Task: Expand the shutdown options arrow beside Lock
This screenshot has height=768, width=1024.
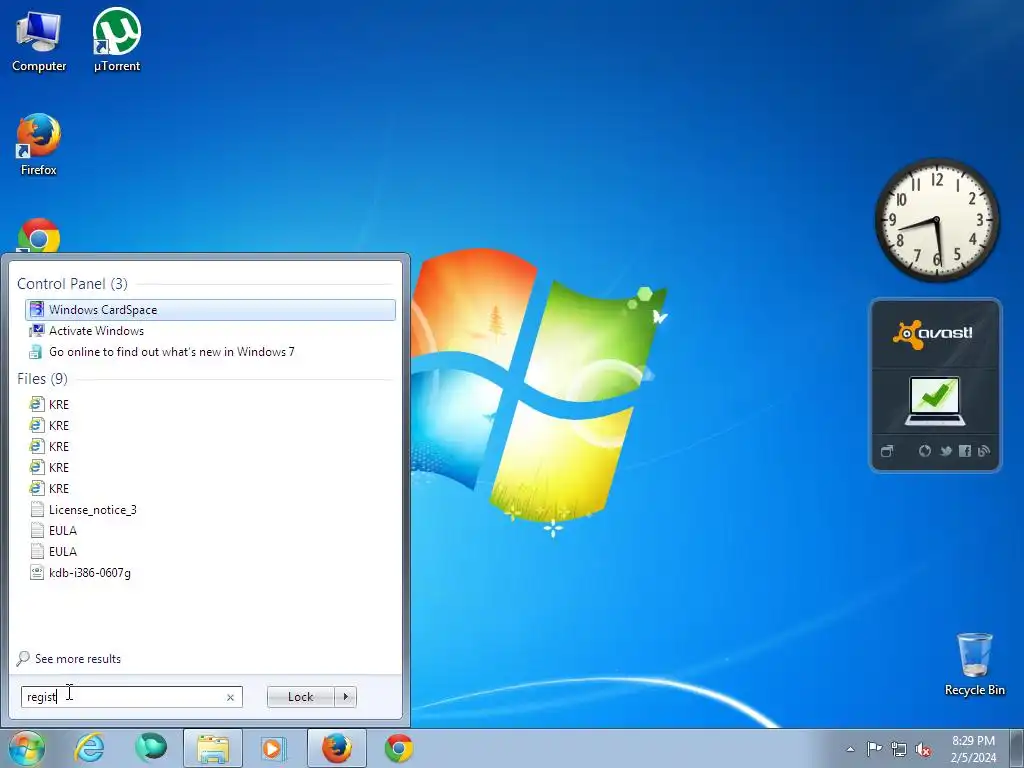Action: tap(345, 697)
